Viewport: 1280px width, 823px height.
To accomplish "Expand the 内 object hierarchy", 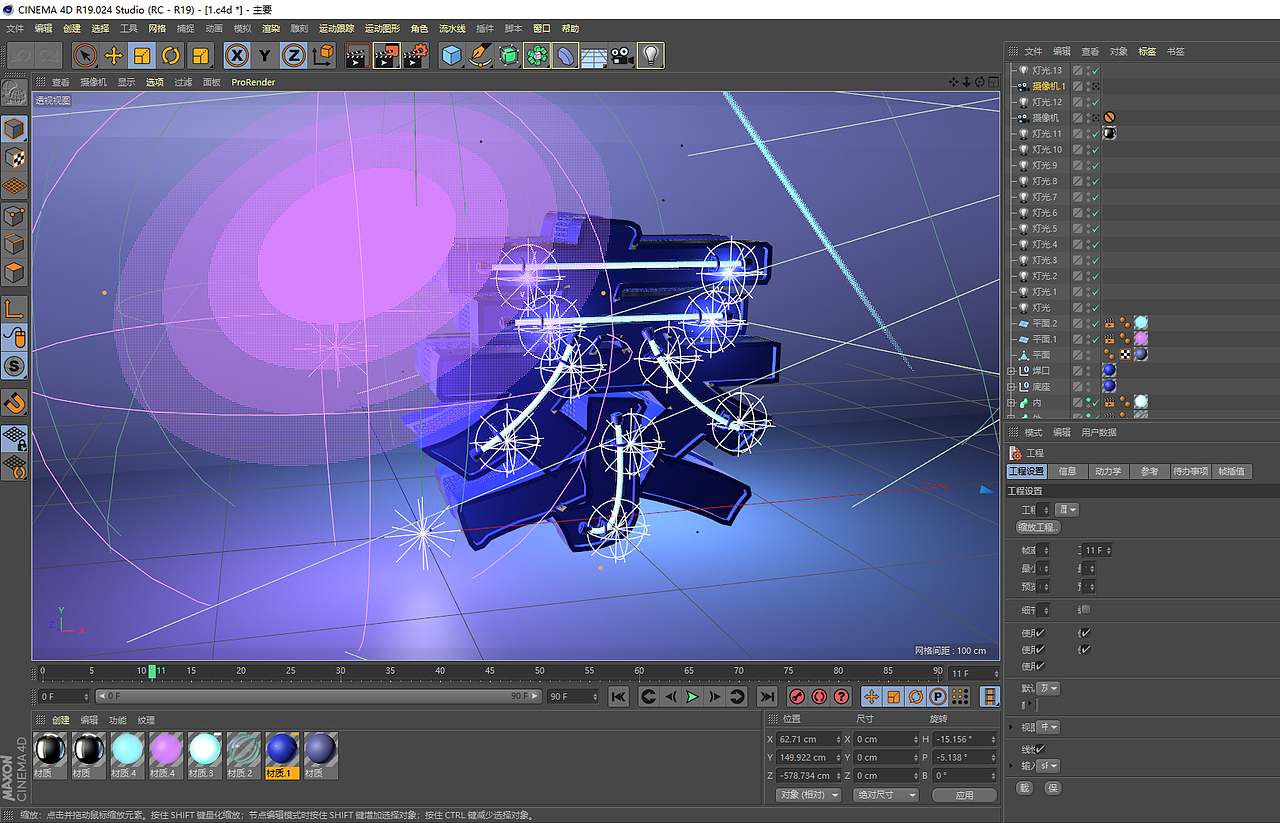I will tap(1011, 403).
